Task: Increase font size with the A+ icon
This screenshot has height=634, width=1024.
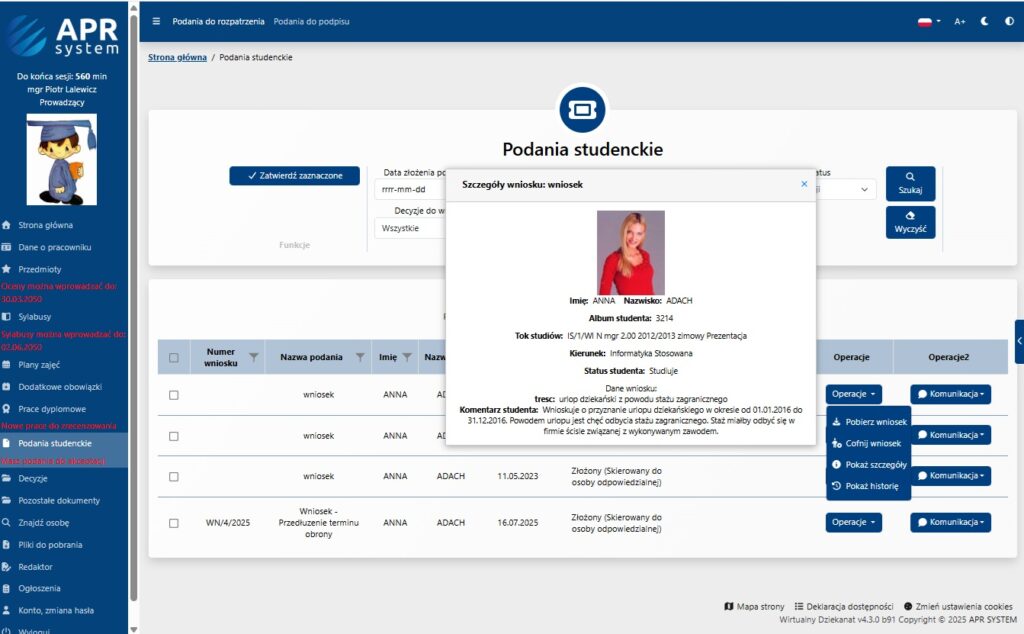Action: [960, 21]
